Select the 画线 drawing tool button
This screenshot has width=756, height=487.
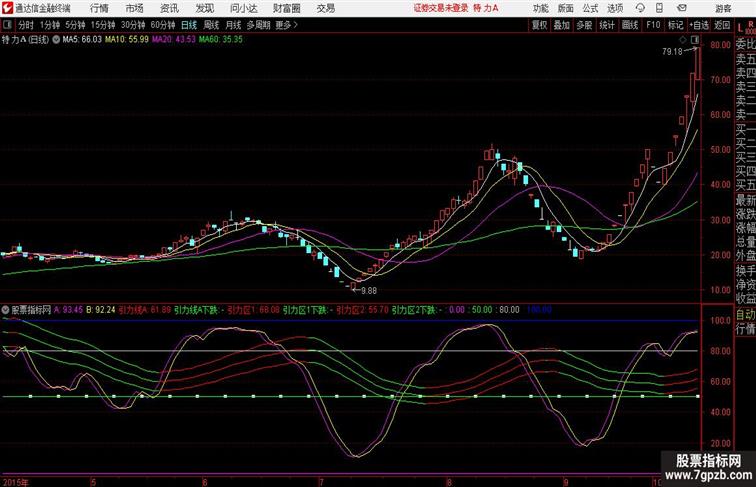tap(630, 25)
